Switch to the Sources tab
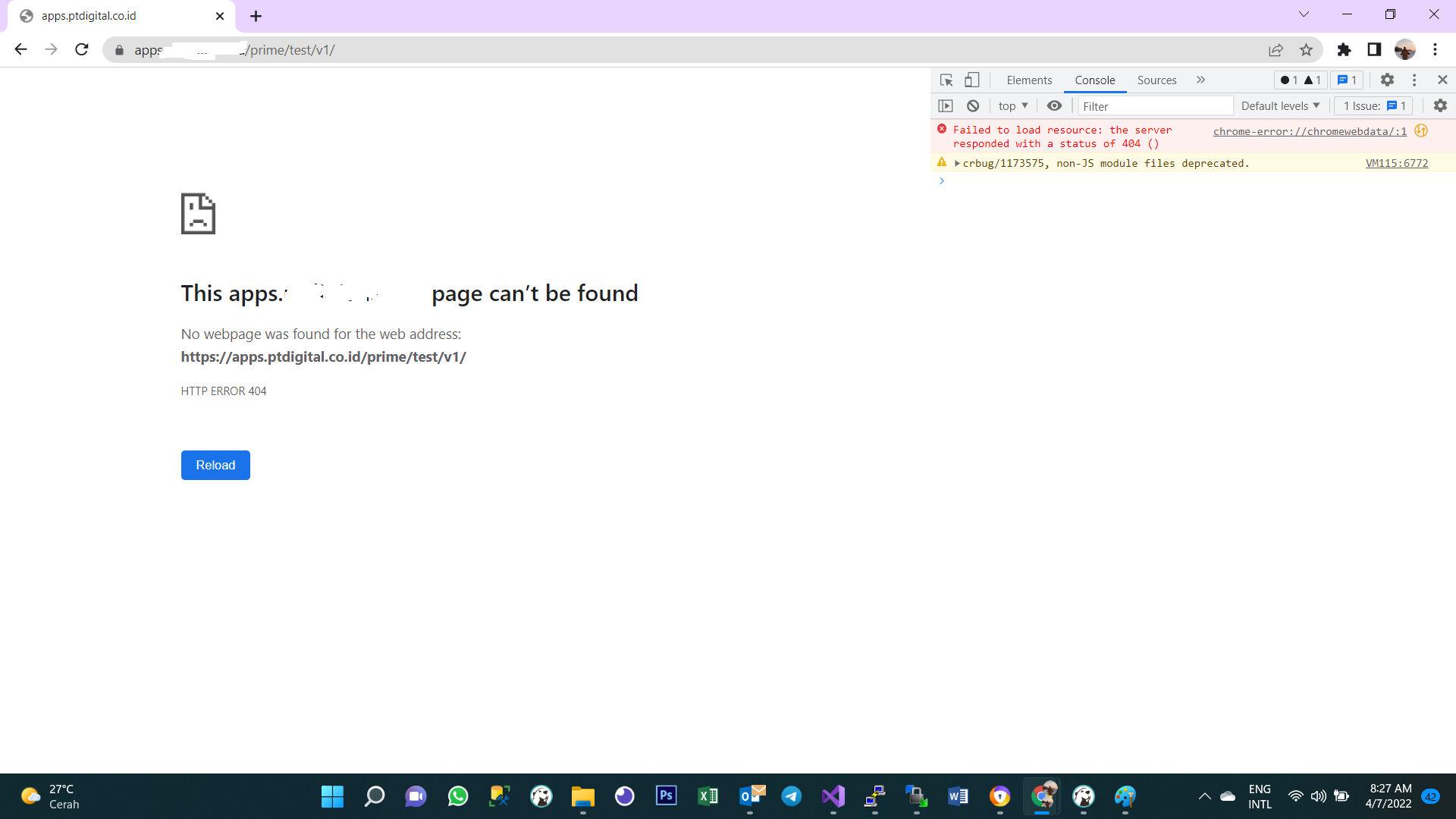This screenshot has height=819, width=1456. (x=1156, y=80)
